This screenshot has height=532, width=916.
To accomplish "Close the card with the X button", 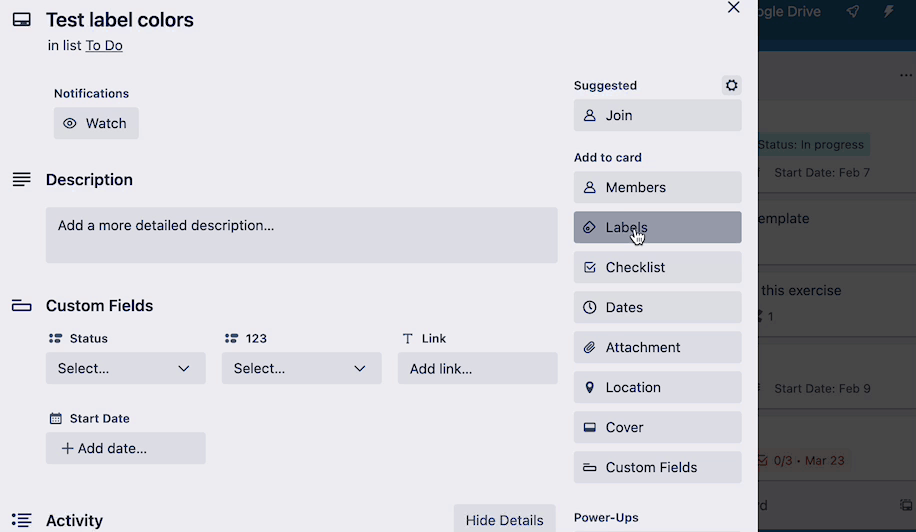I will click(x=734, y=7).
